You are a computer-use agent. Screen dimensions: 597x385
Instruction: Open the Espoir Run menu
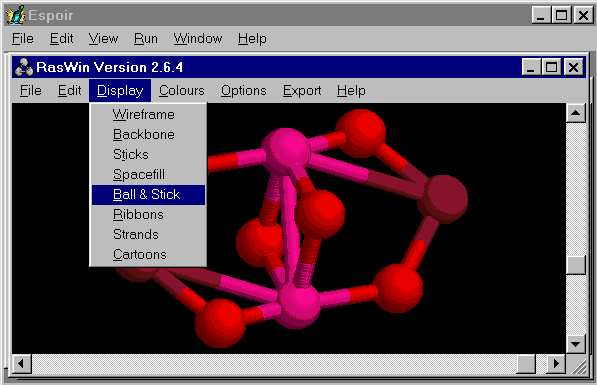146,38
